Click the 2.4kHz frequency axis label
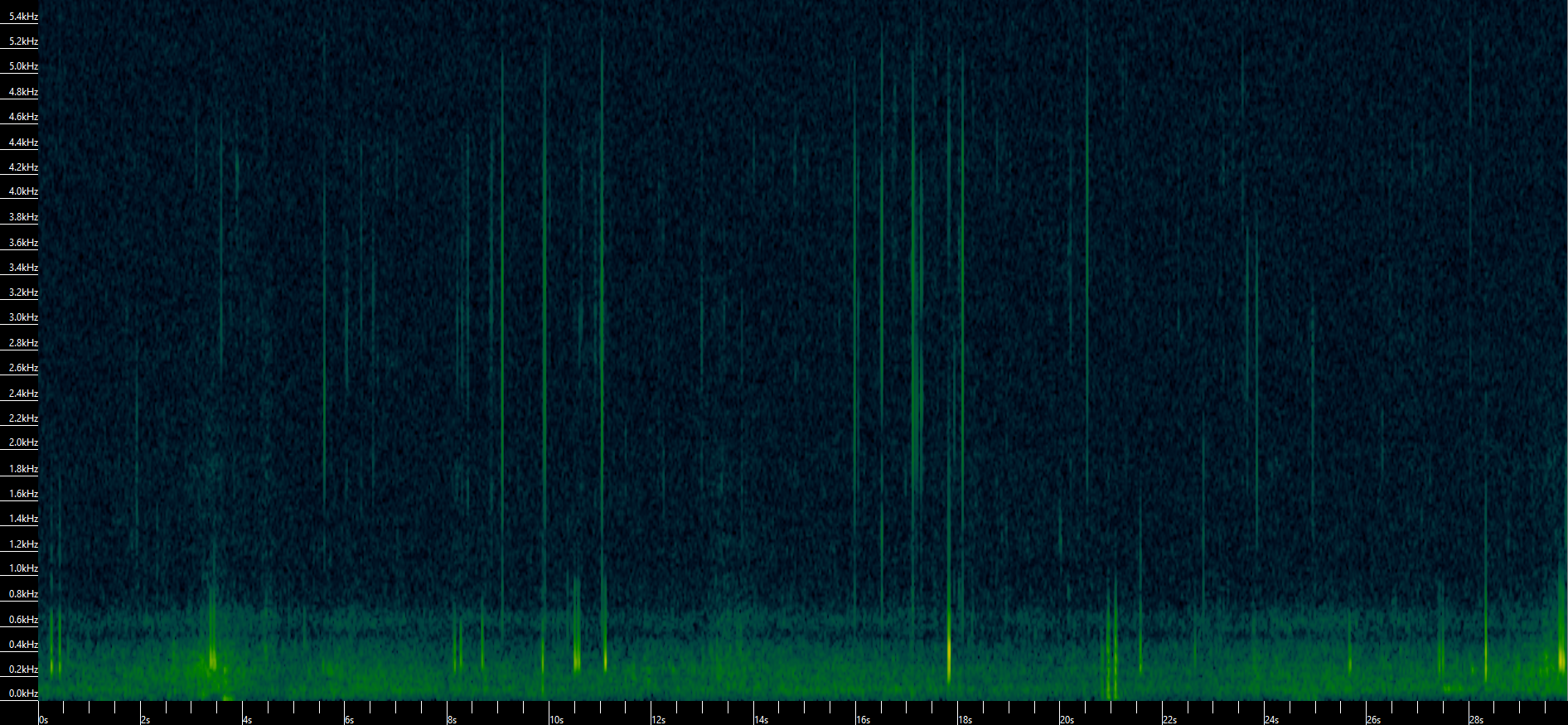Image resolution: width=1568 pixels, height=725 pixels. [23, 394]
